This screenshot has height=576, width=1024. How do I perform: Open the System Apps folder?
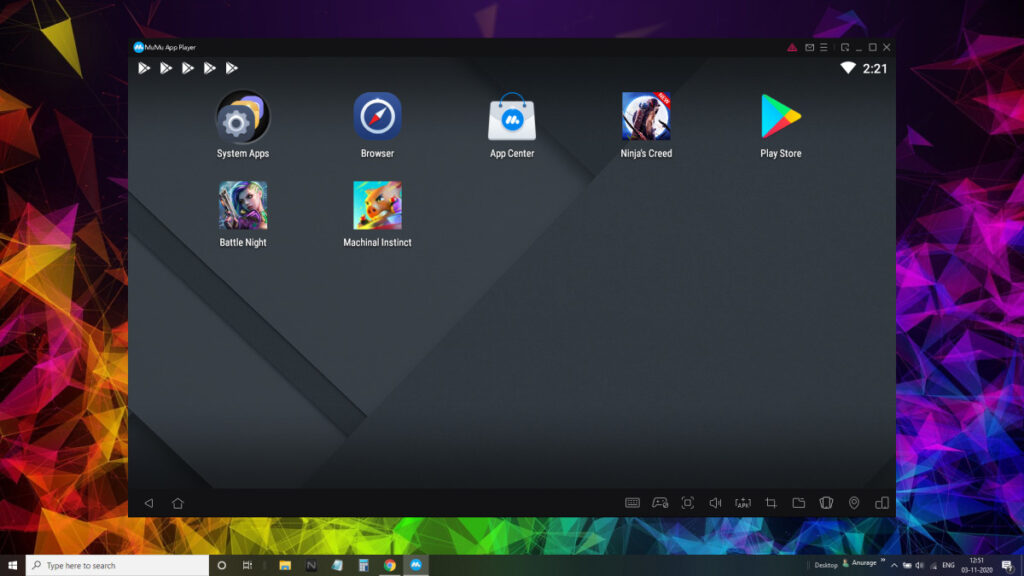(x=241, y=115)
